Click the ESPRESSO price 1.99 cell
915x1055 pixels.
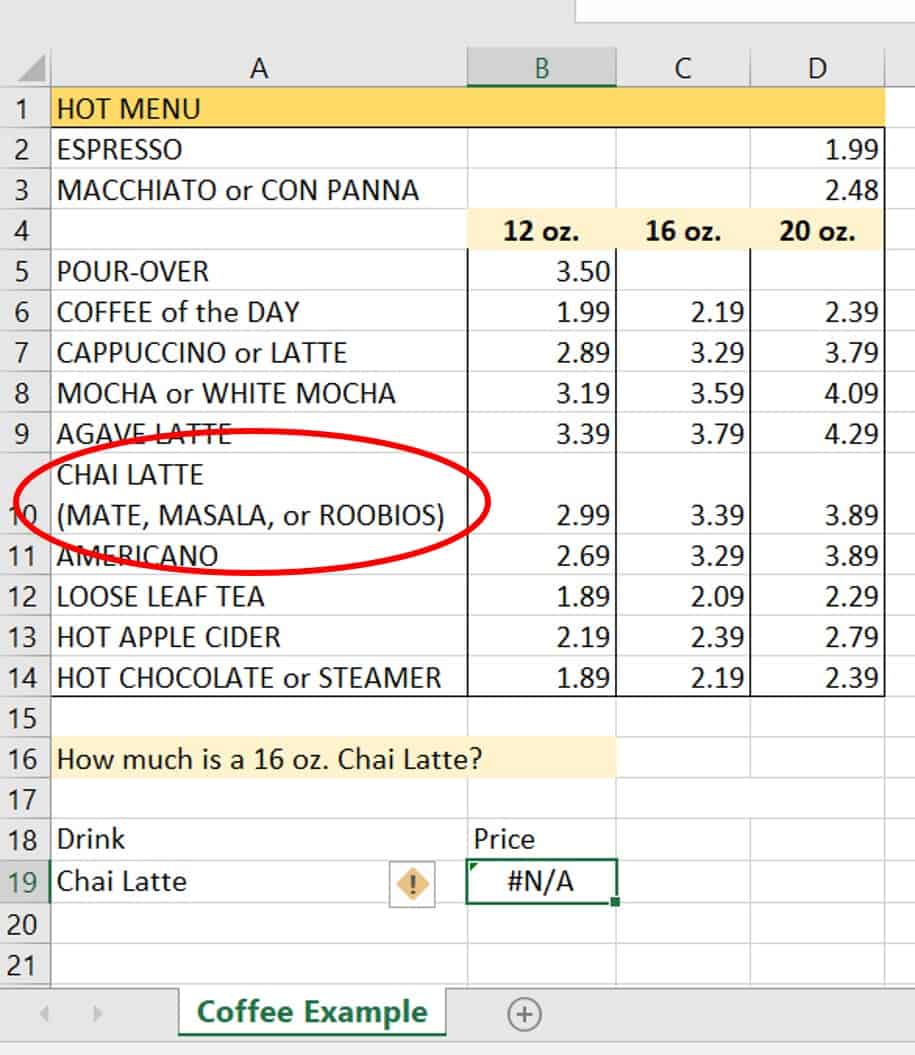817,149
